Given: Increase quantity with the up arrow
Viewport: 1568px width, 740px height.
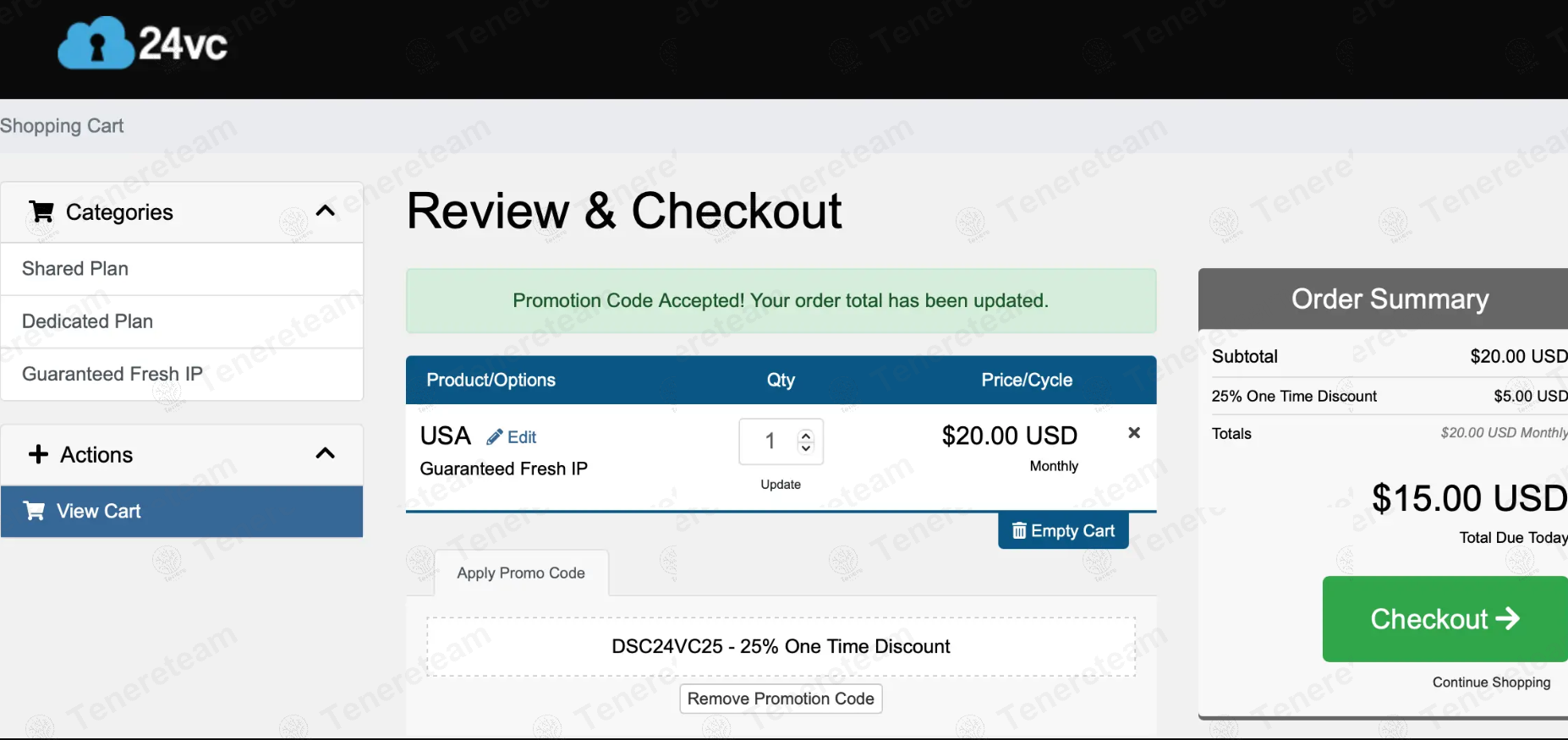Looking at the screenshot, I should click(x=806, y=436).
